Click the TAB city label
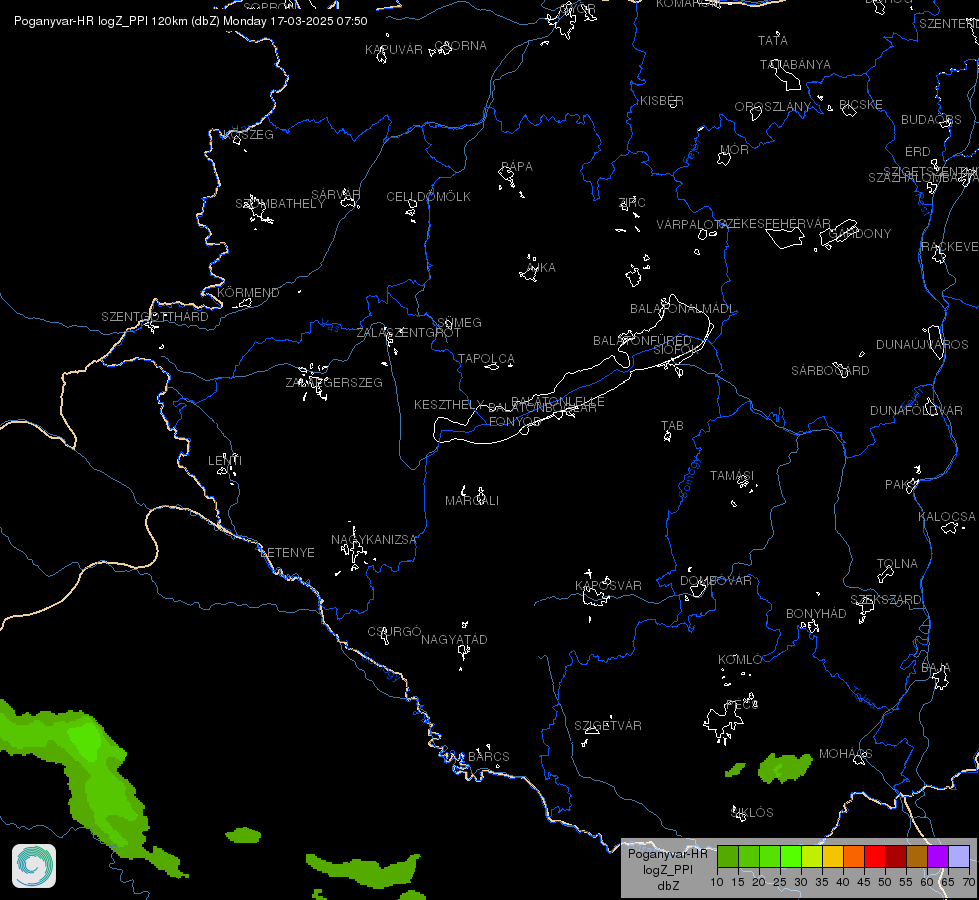The width and height of the screenshot is (979, 900). pyautogui.click(x=672, y=426)
